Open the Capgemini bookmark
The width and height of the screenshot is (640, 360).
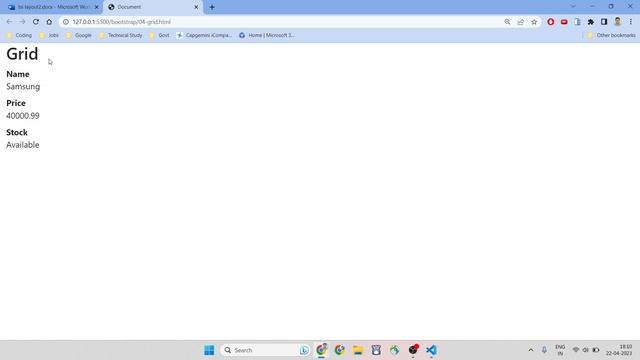point(204,36)
